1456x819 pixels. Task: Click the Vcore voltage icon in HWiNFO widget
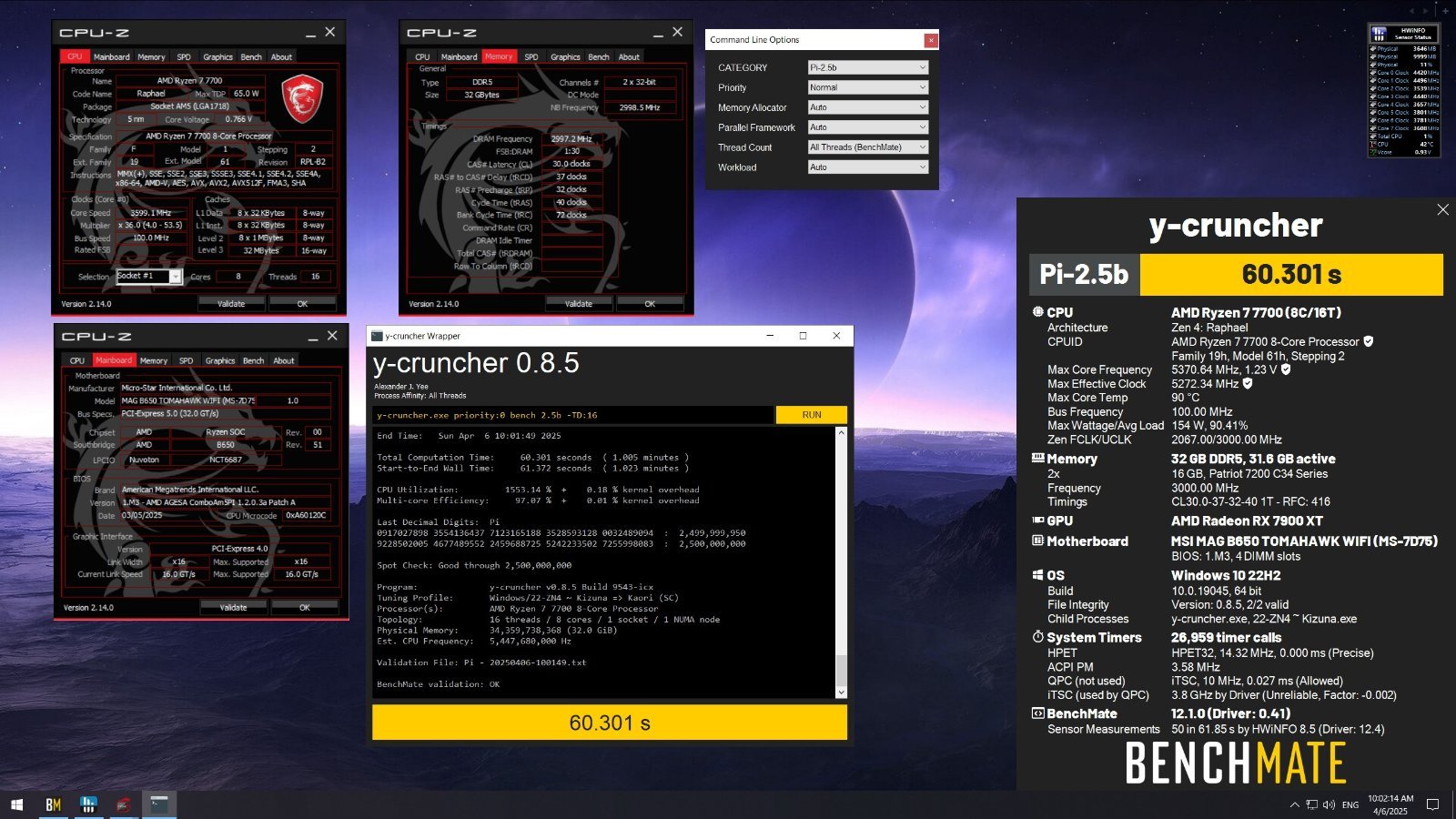tap(1373, 152)
